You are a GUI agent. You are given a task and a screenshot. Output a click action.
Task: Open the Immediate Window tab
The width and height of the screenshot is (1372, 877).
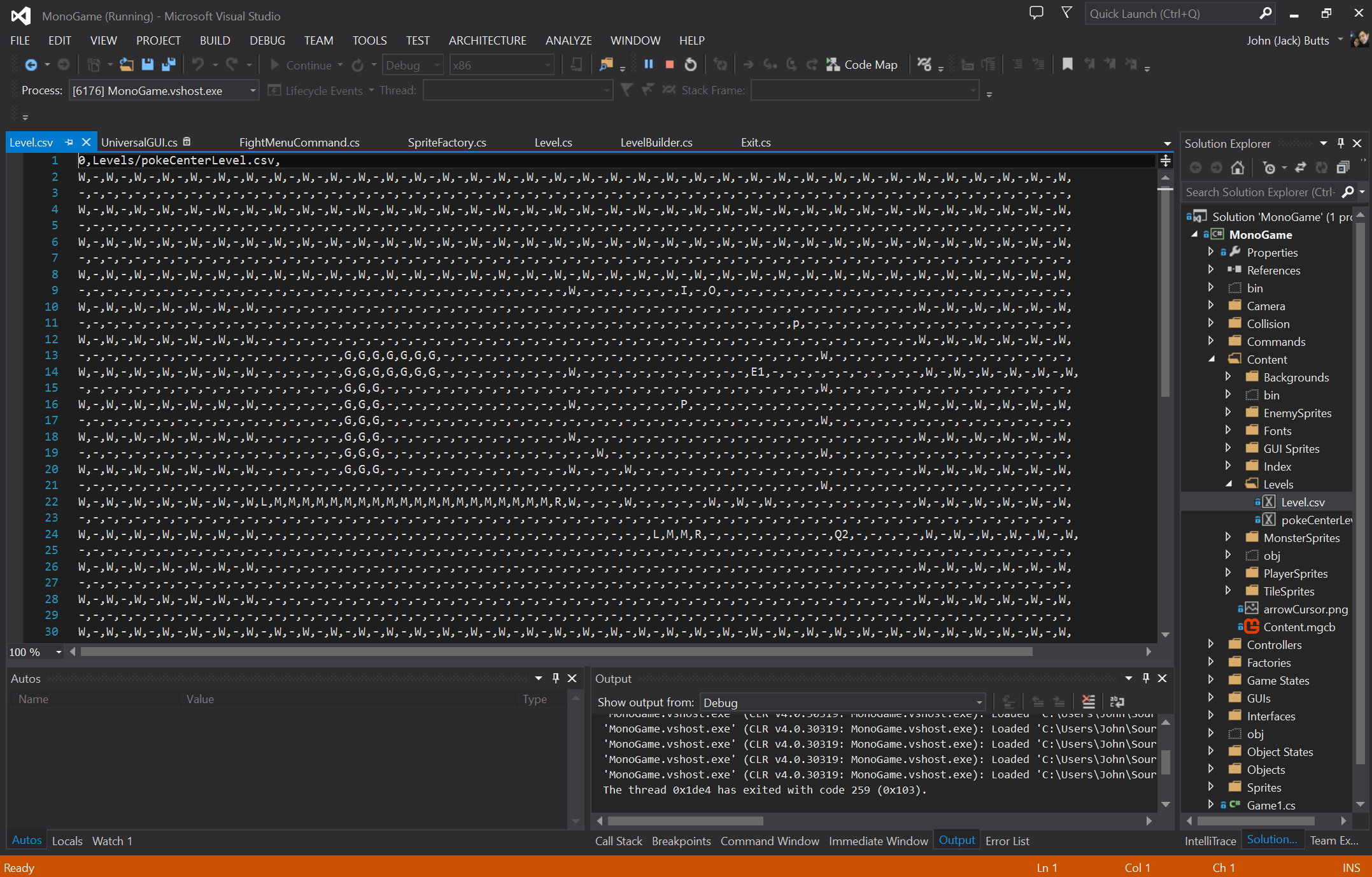coord(879,841)
